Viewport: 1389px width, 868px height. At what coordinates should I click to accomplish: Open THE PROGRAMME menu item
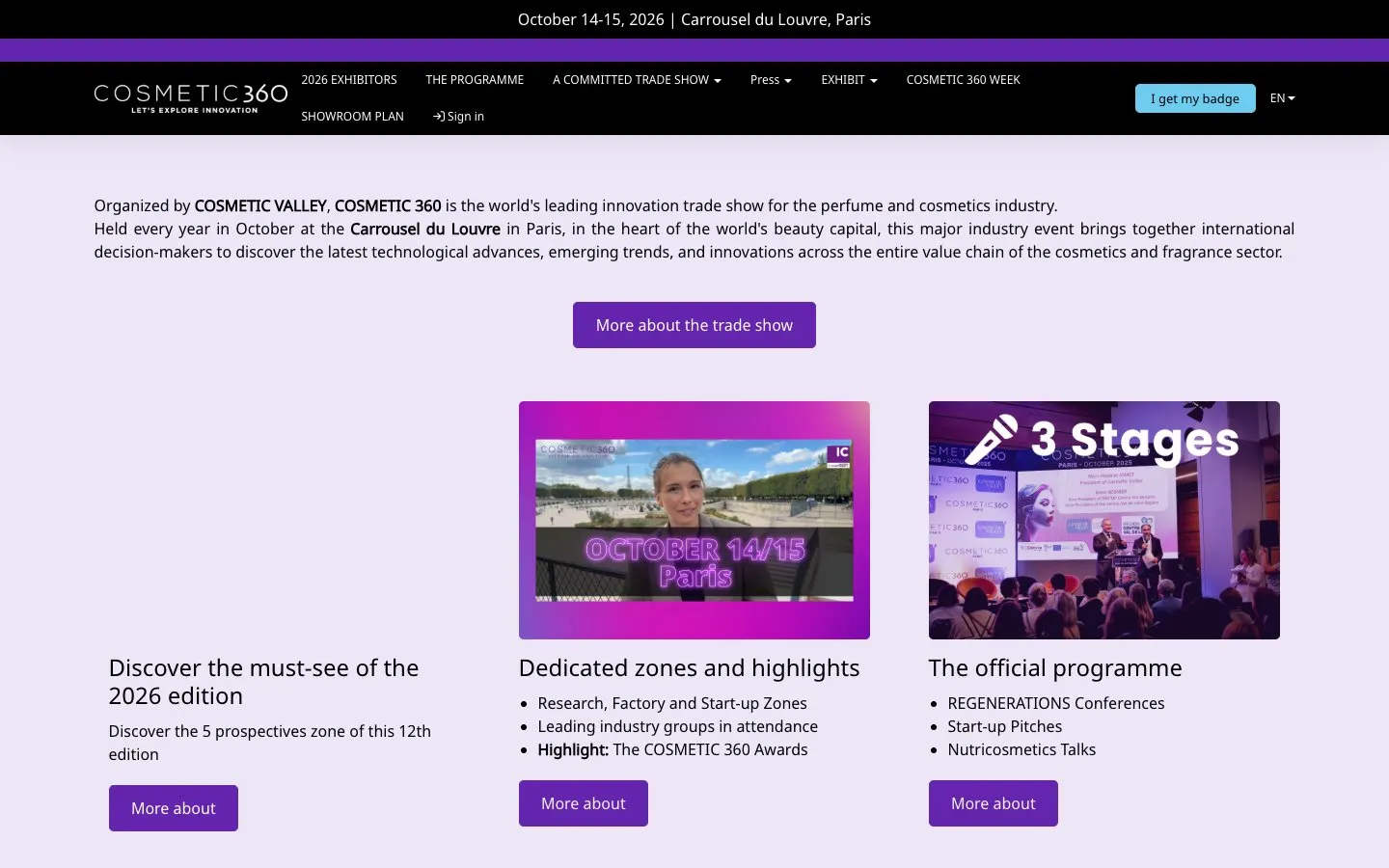pyautogui.click(x=475, y=80)
